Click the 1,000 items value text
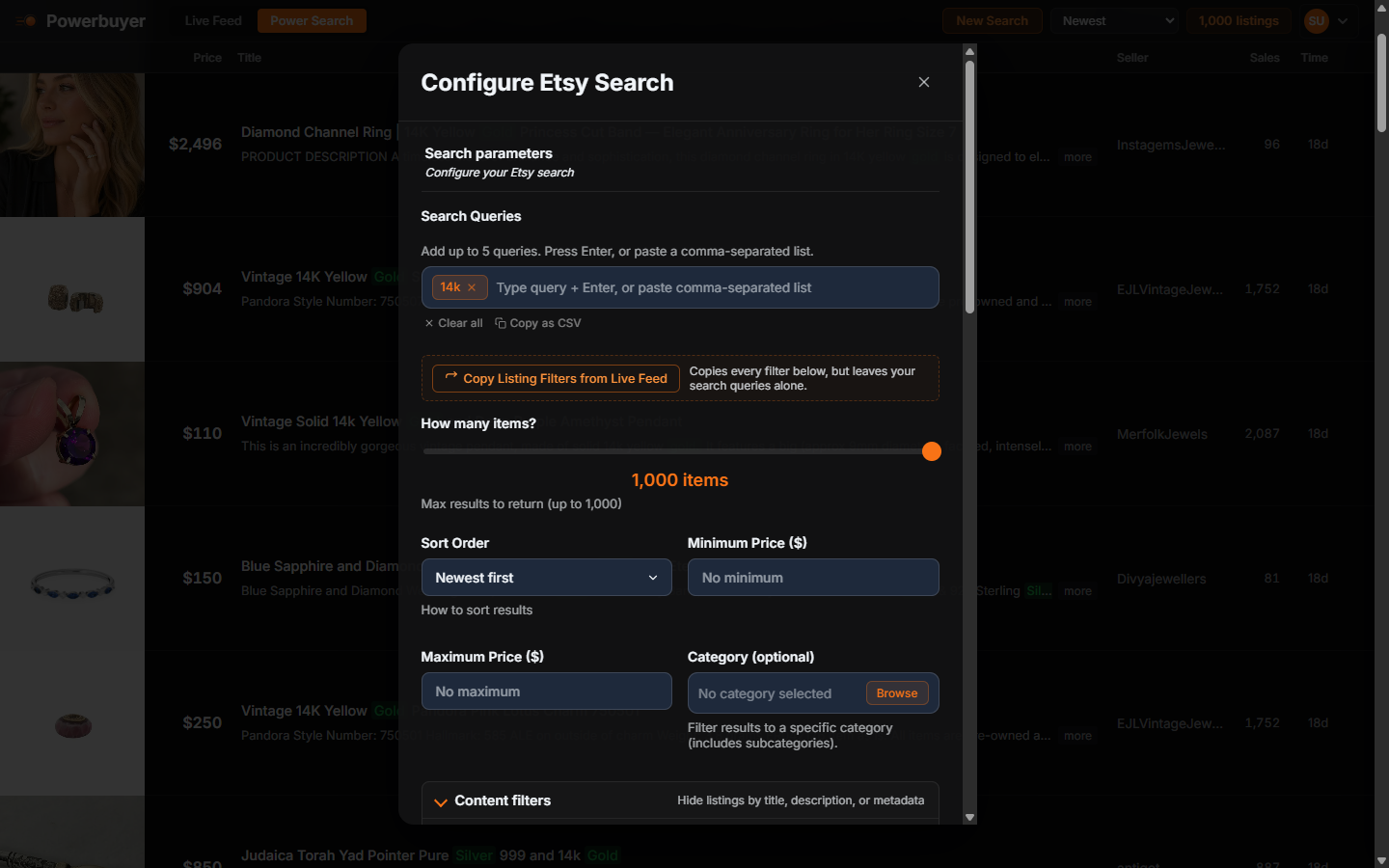Screen dimensions: 1389x868 coord(680,480)
